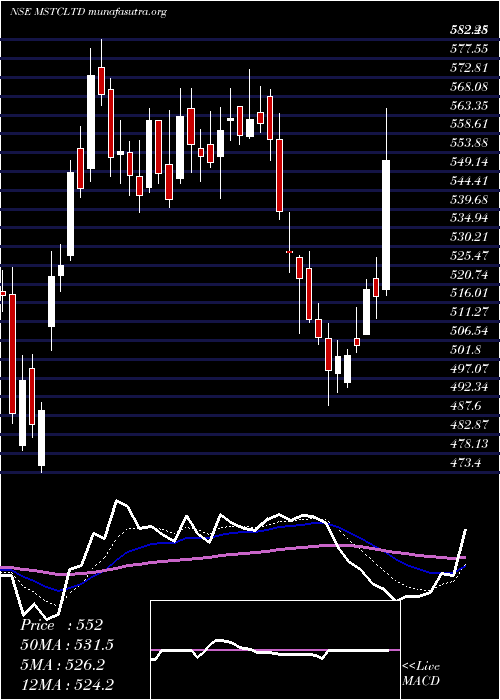The image size is (500, 700).
Task: Select the 506.54 price axis label
Action: tap(468, 331)
